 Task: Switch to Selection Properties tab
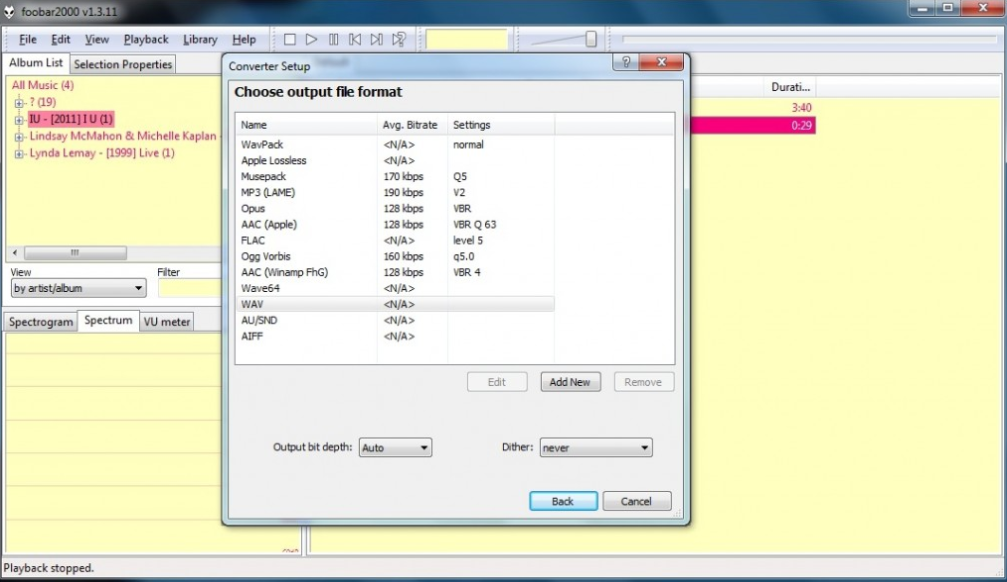pyautogui.click(x=123, y=64)
